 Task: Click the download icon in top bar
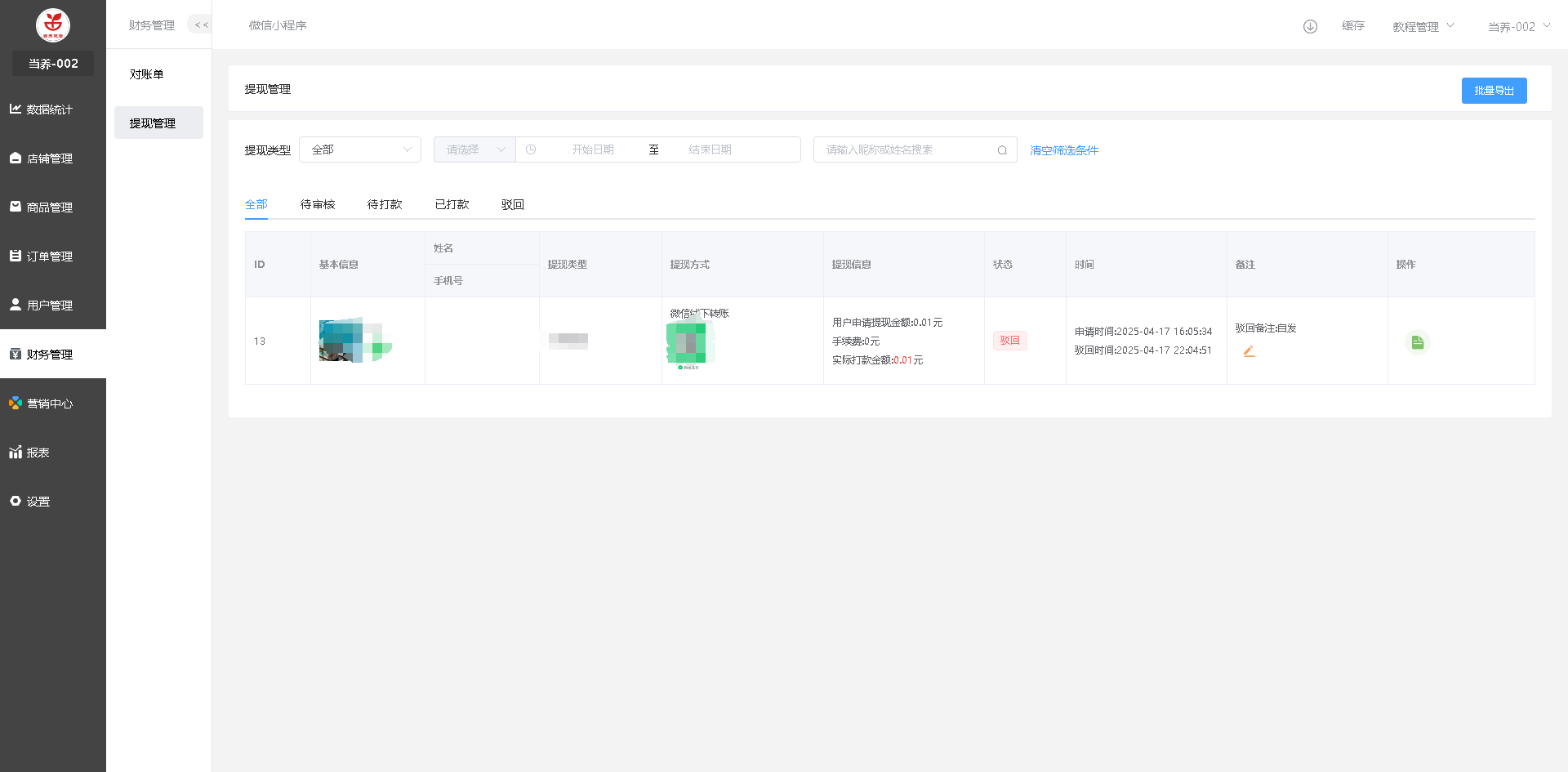[x=1310, y=26]
